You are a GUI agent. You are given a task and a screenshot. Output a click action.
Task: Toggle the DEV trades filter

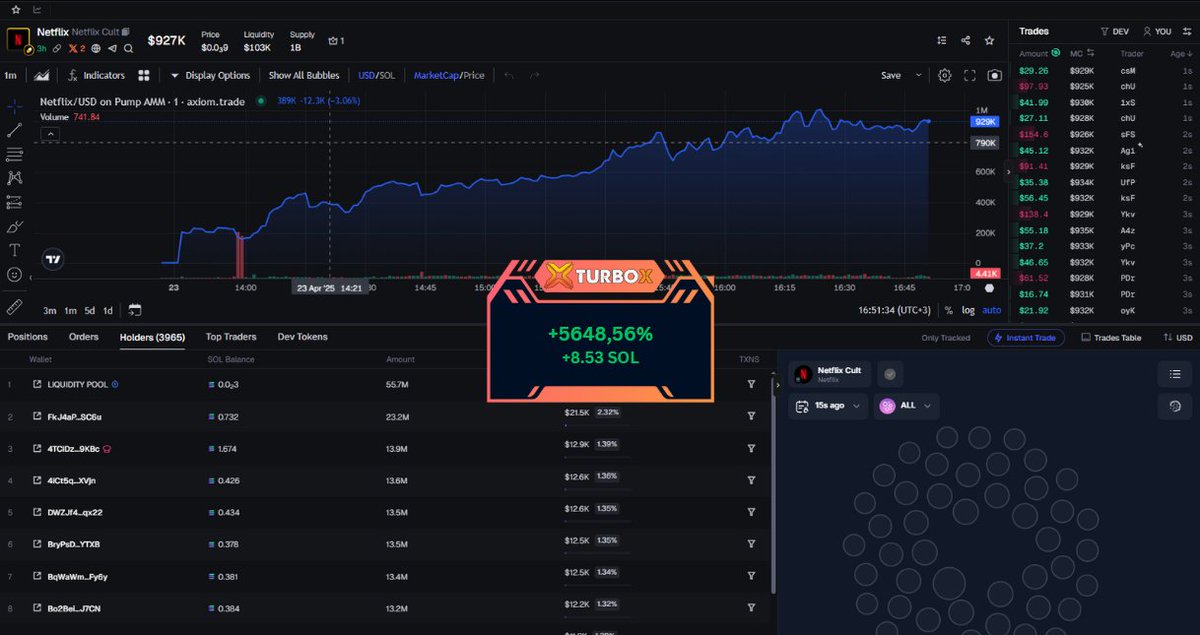(1114, 31)
